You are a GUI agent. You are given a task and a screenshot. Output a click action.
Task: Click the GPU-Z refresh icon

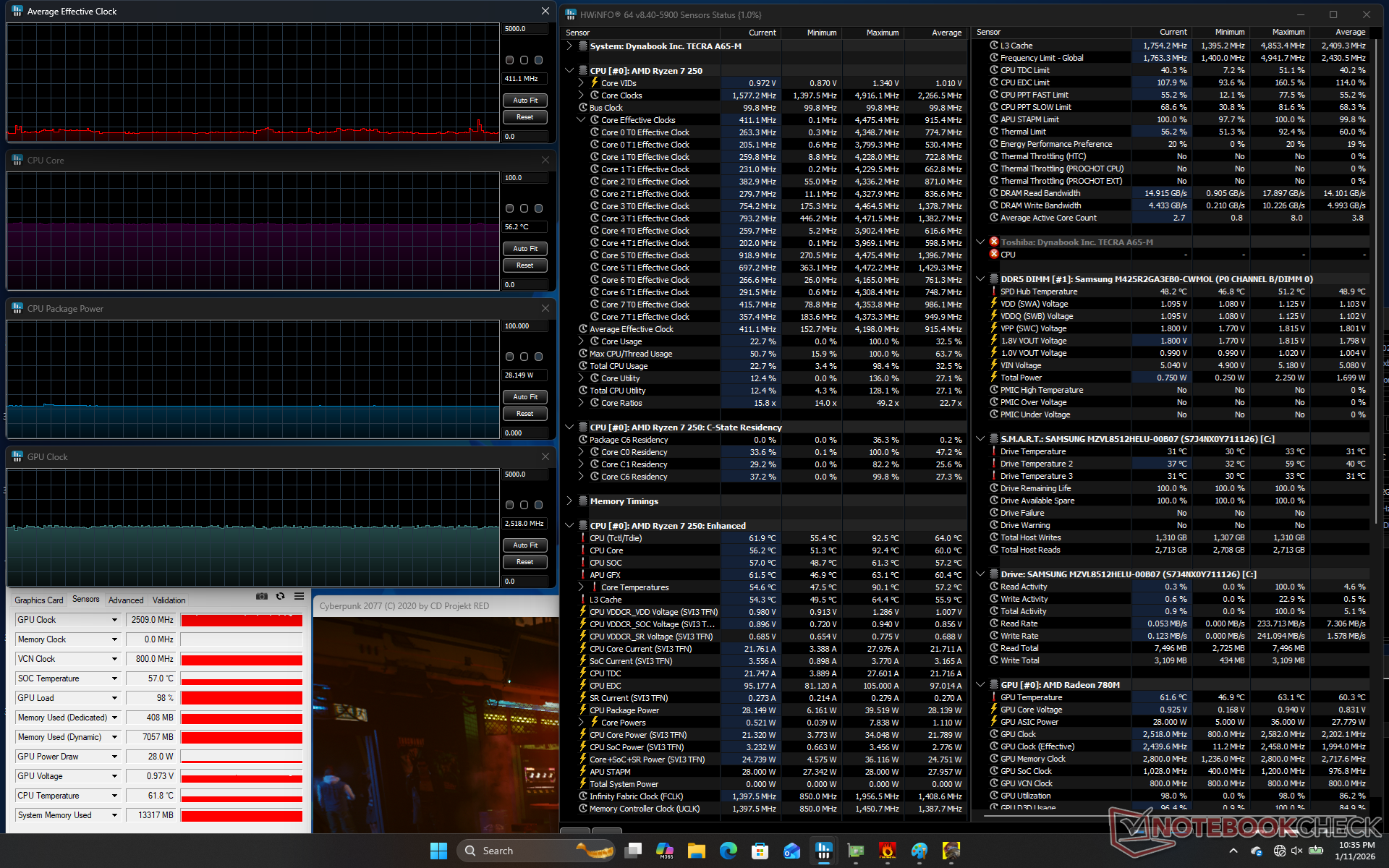click(281, 597)
